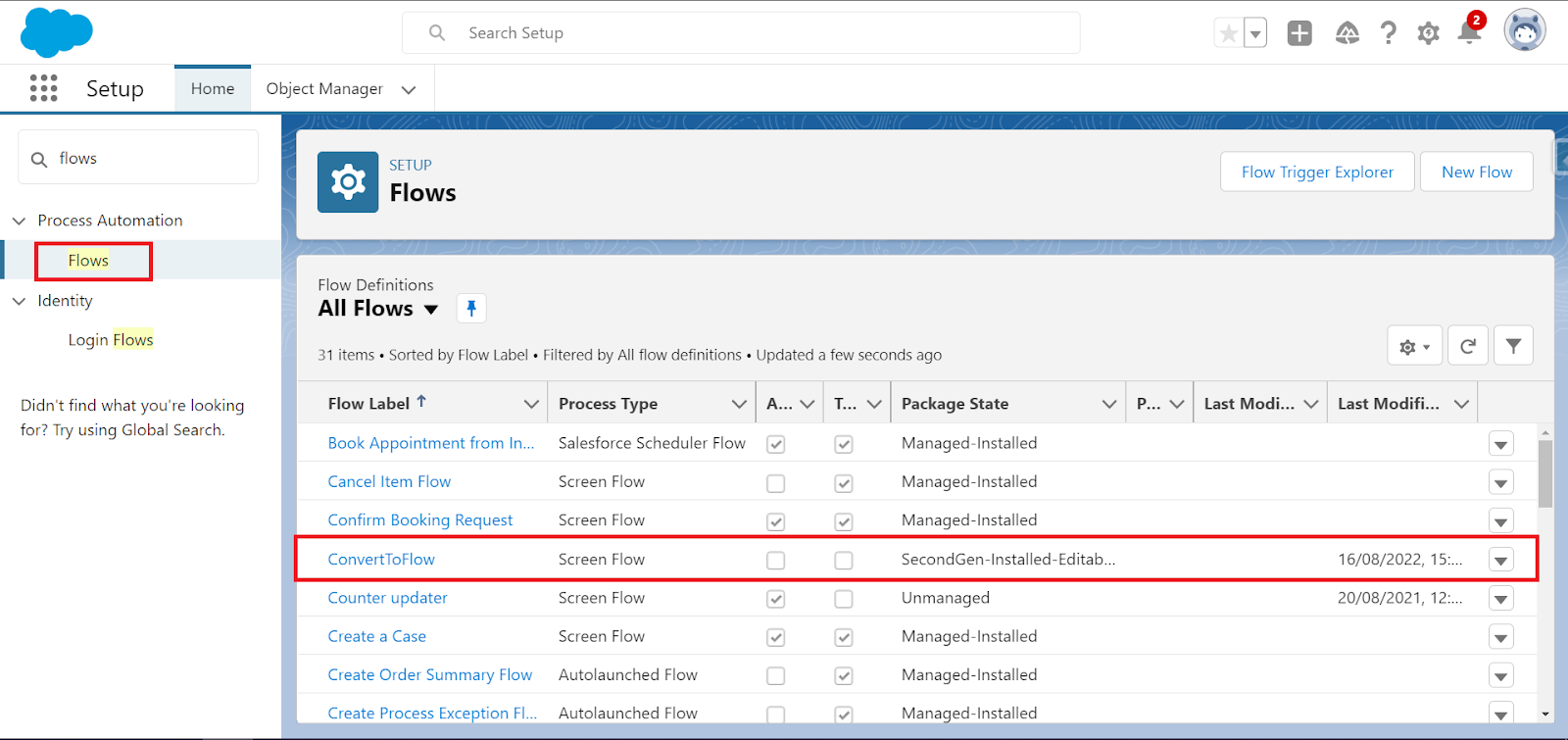Open the Object Manager chevron menu
The height and width of the screenshot is (740, 1568).
(x=409, y=89)
